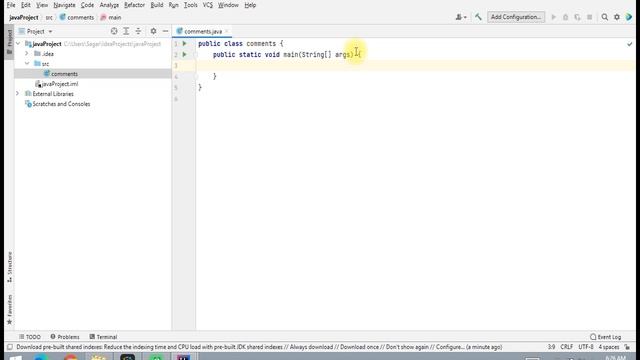Open the TODO tool window
Viewport: 640px width, 360px height.
point(29,337)
